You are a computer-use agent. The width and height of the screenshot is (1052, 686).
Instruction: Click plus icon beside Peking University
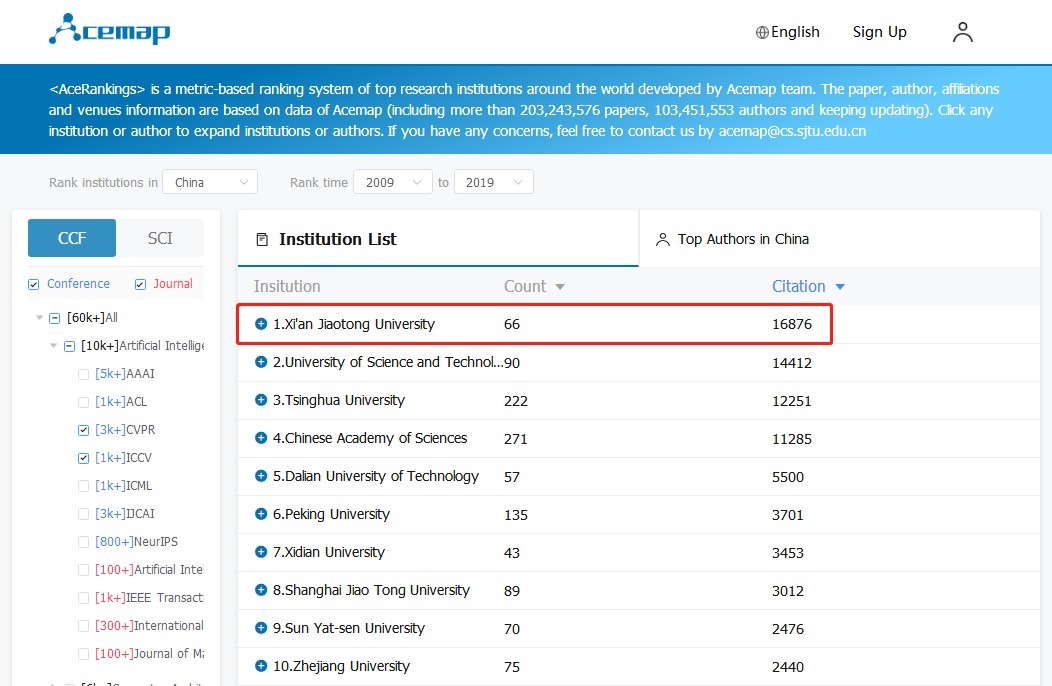click(x=261, y=514)
